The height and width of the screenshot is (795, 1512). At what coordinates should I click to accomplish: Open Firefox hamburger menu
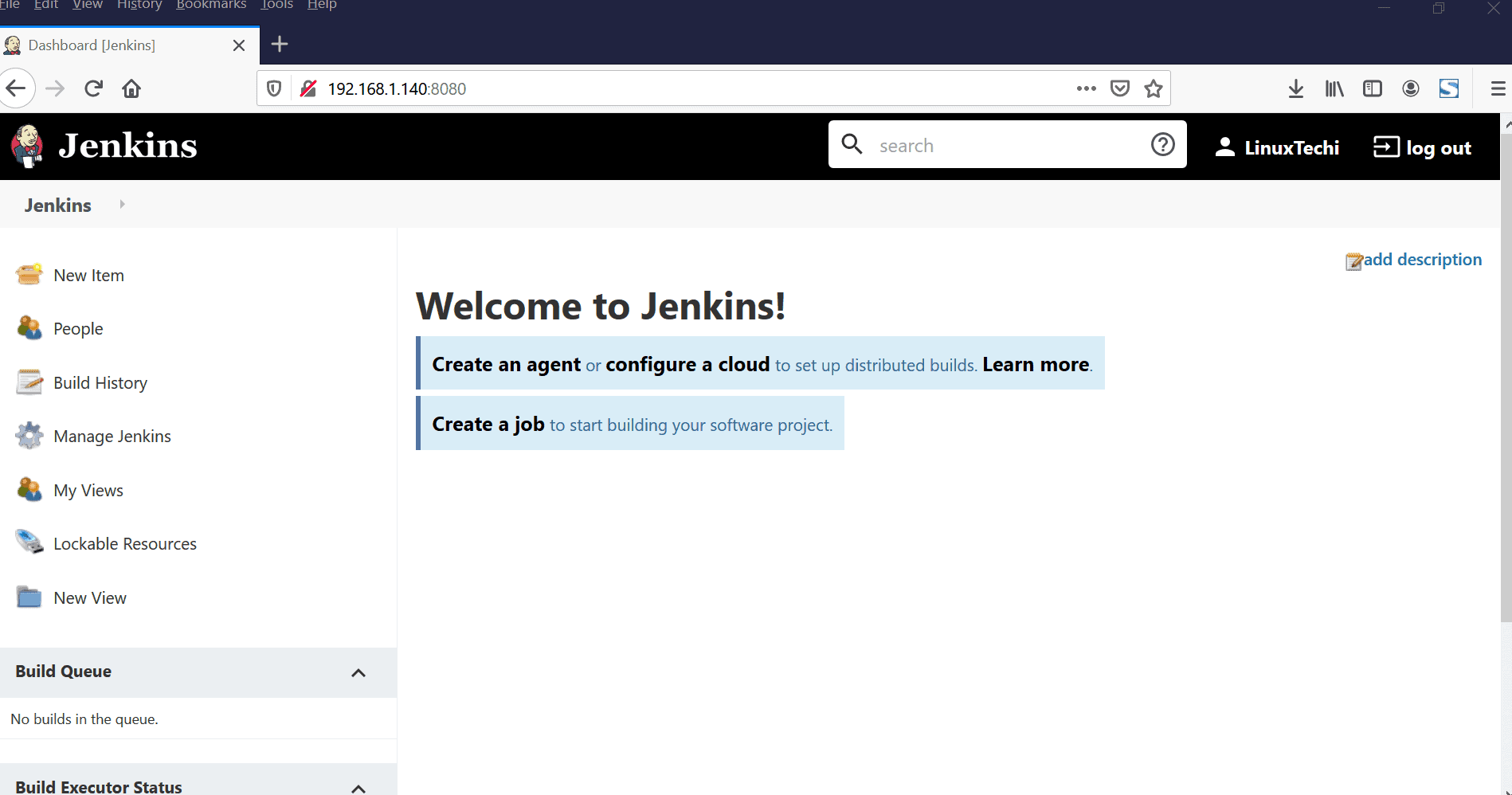[x=1498, y=88]
